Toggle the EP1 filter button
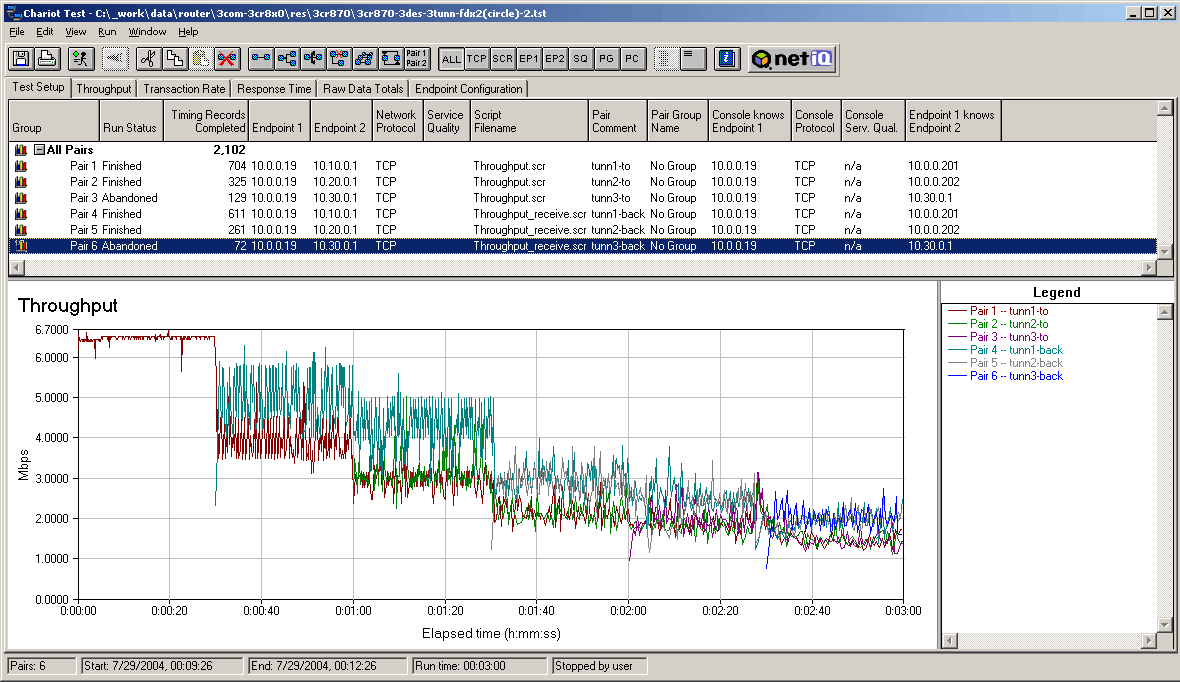Image resolution: width=1180 pixels, height=682 pixels. (x=529, y=59)
